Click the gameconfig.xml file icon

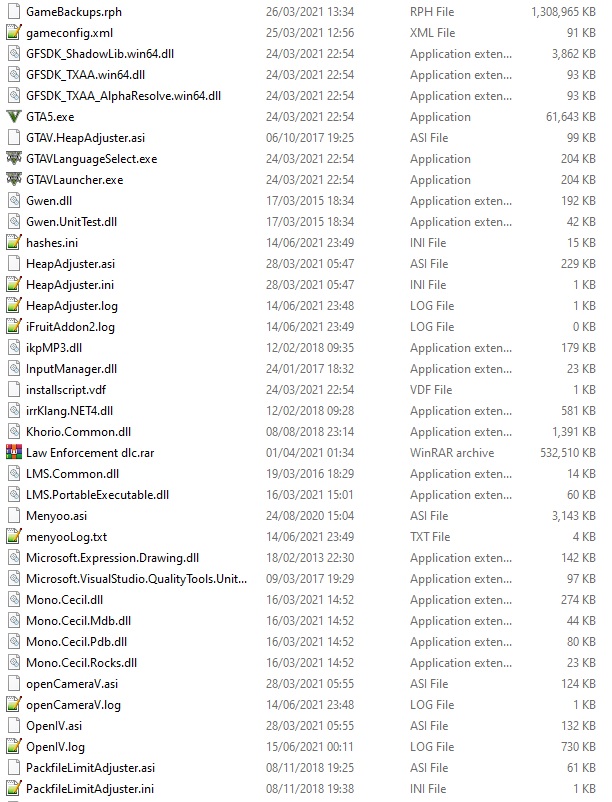[x=14, y=33]
